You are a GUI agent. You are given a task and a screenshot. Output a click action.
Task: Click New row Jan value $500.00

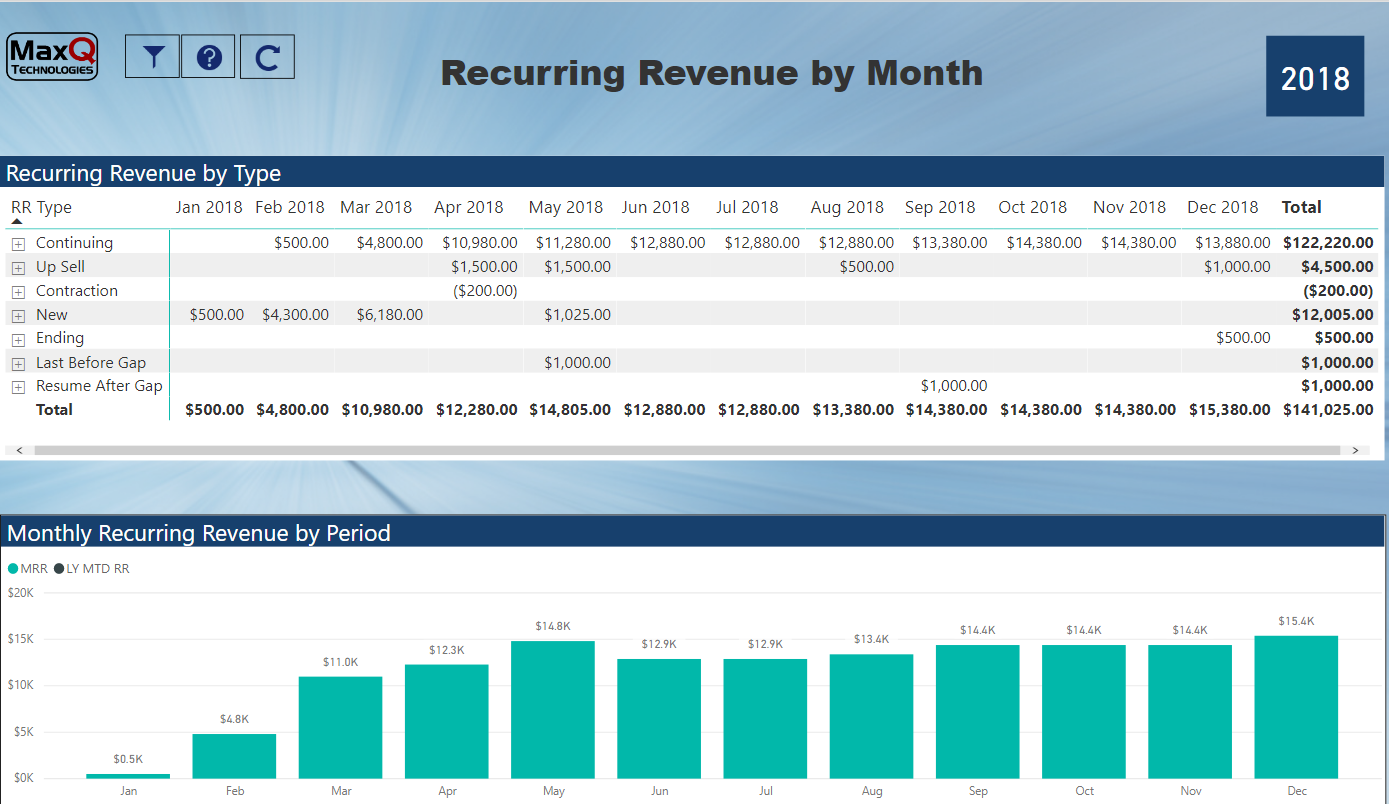tap(217, 315)
